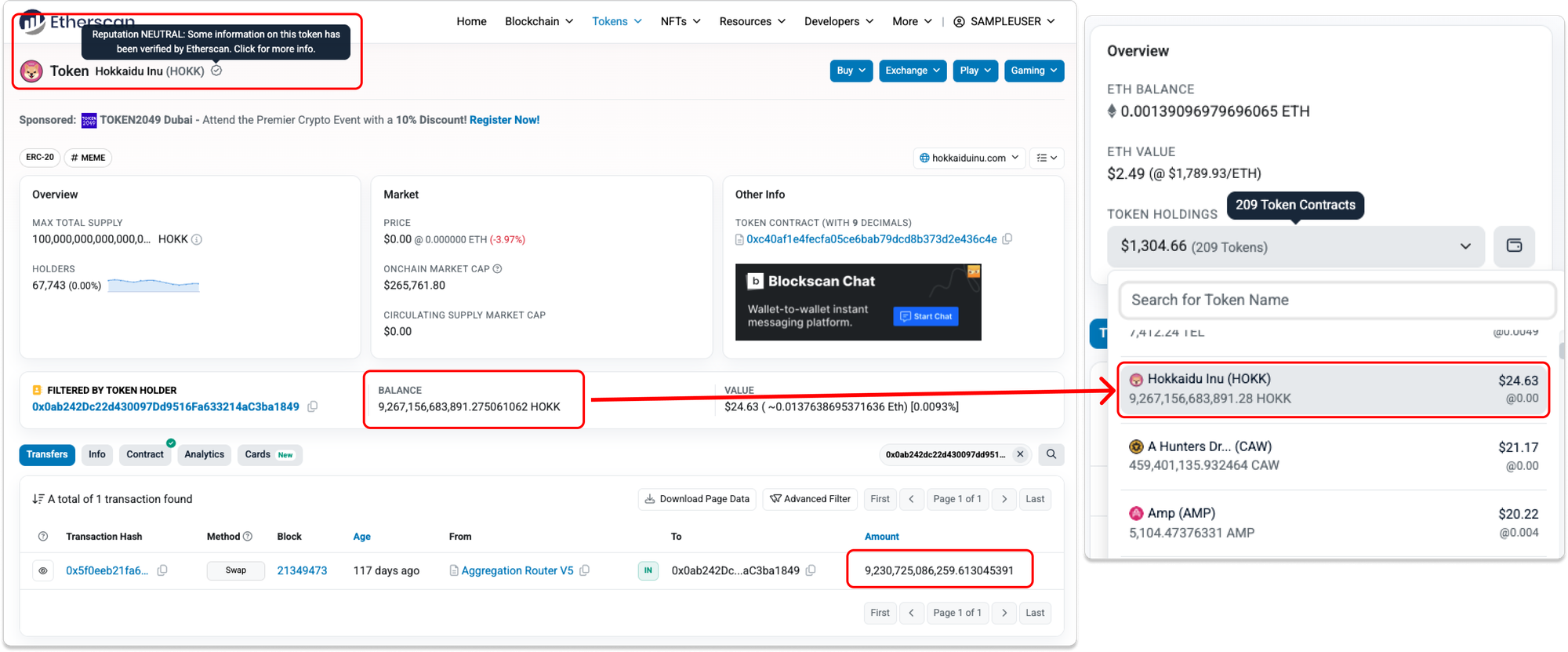Click the holders trend sparkline chart
Viewport: 1568px width, 652px height.
click(154, 286)
